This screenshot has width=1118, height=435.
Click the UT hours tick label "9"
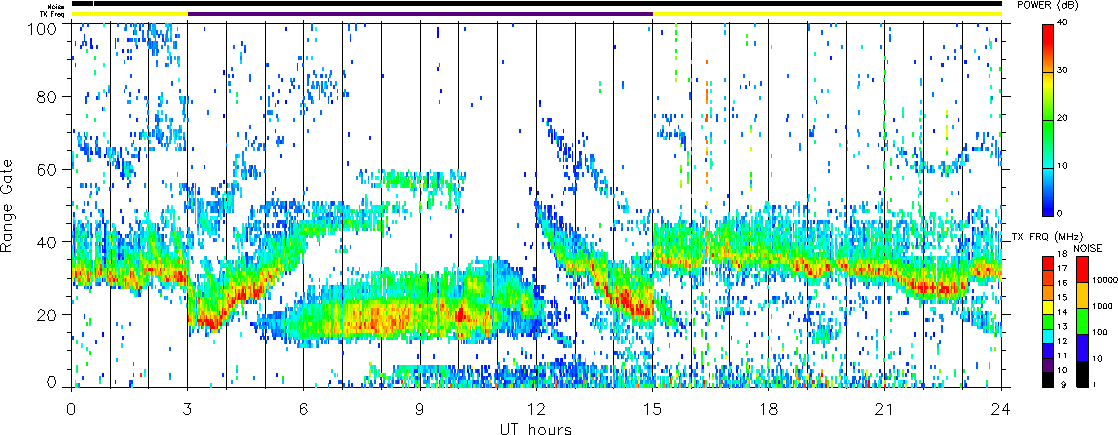pos(420,409)
